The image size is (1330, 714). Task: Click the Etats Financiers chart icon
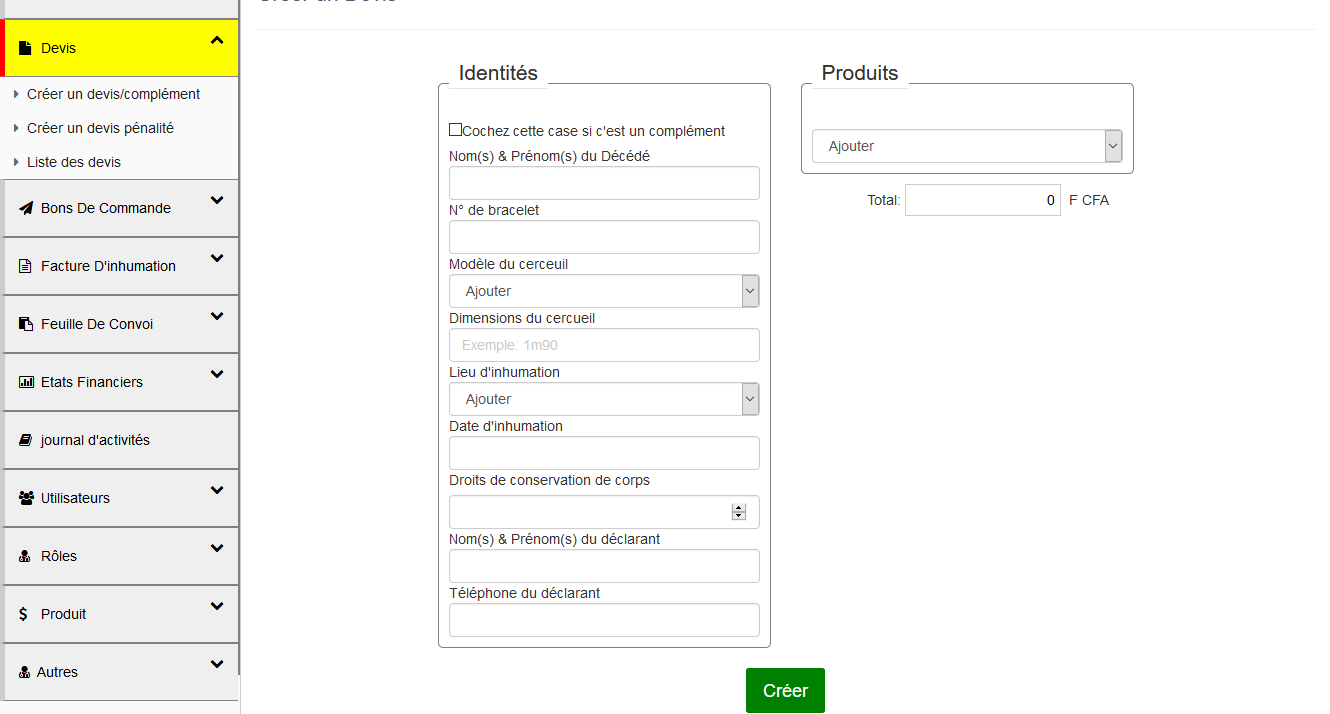tap(26, 382)
